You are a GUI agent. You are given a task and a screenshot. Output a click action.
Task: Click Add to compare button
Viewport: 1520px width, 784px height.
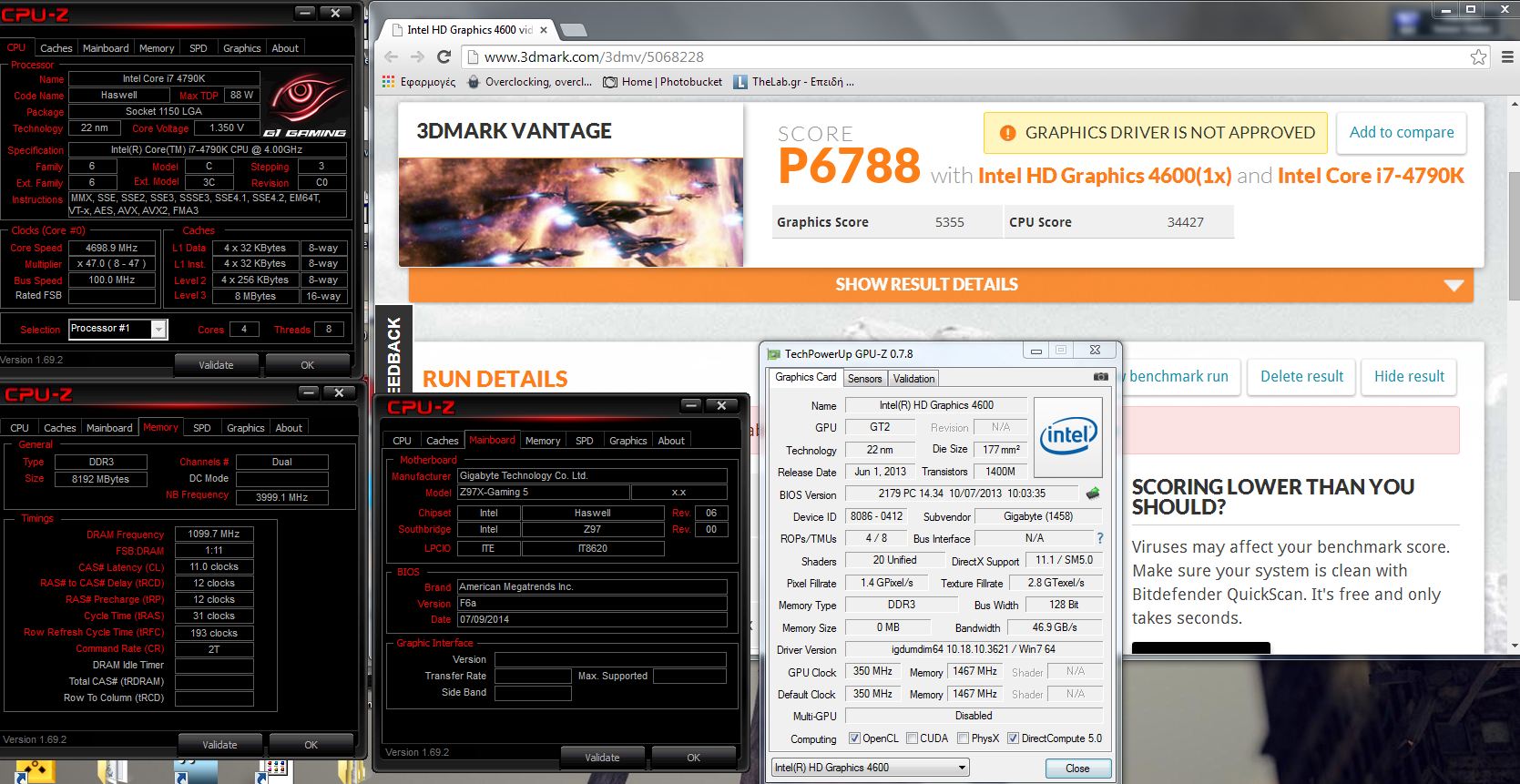[x=1402, y=133]
